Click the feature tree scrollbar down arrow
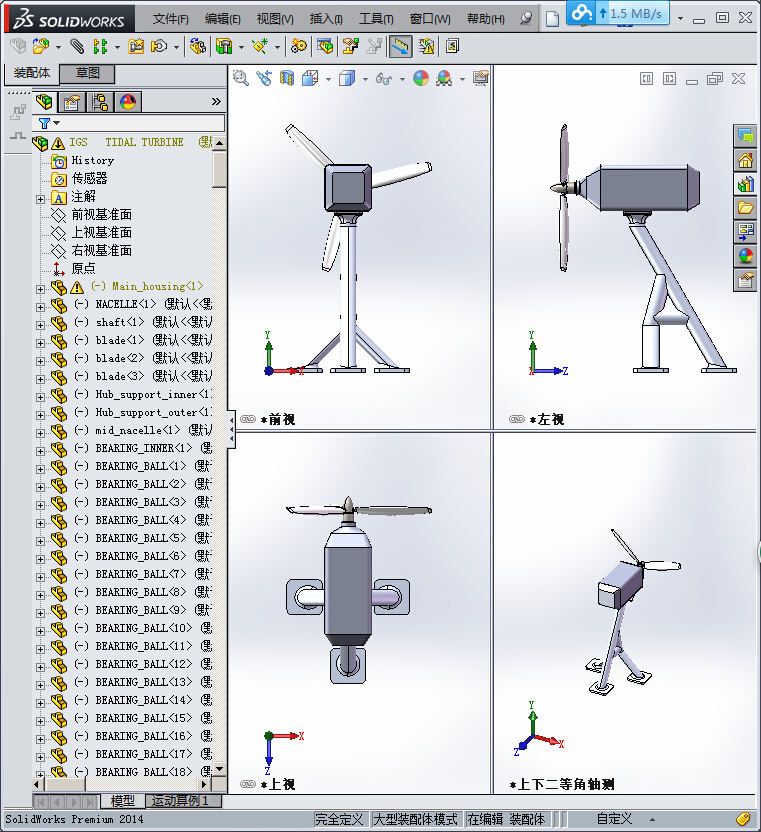The width and height of the screenshot is (761, 832). point(220,769)
